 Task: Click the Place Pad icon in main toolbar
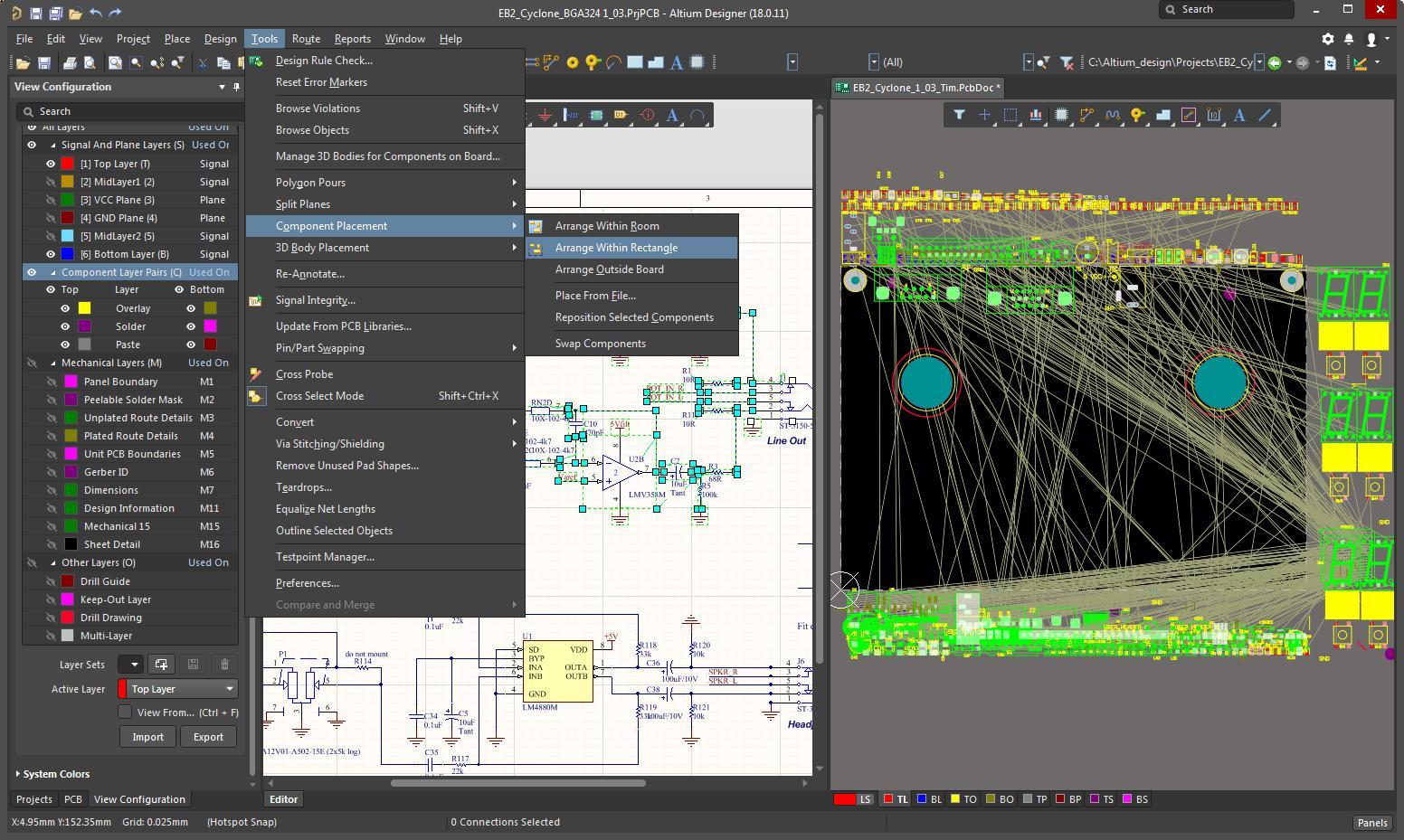573,62
